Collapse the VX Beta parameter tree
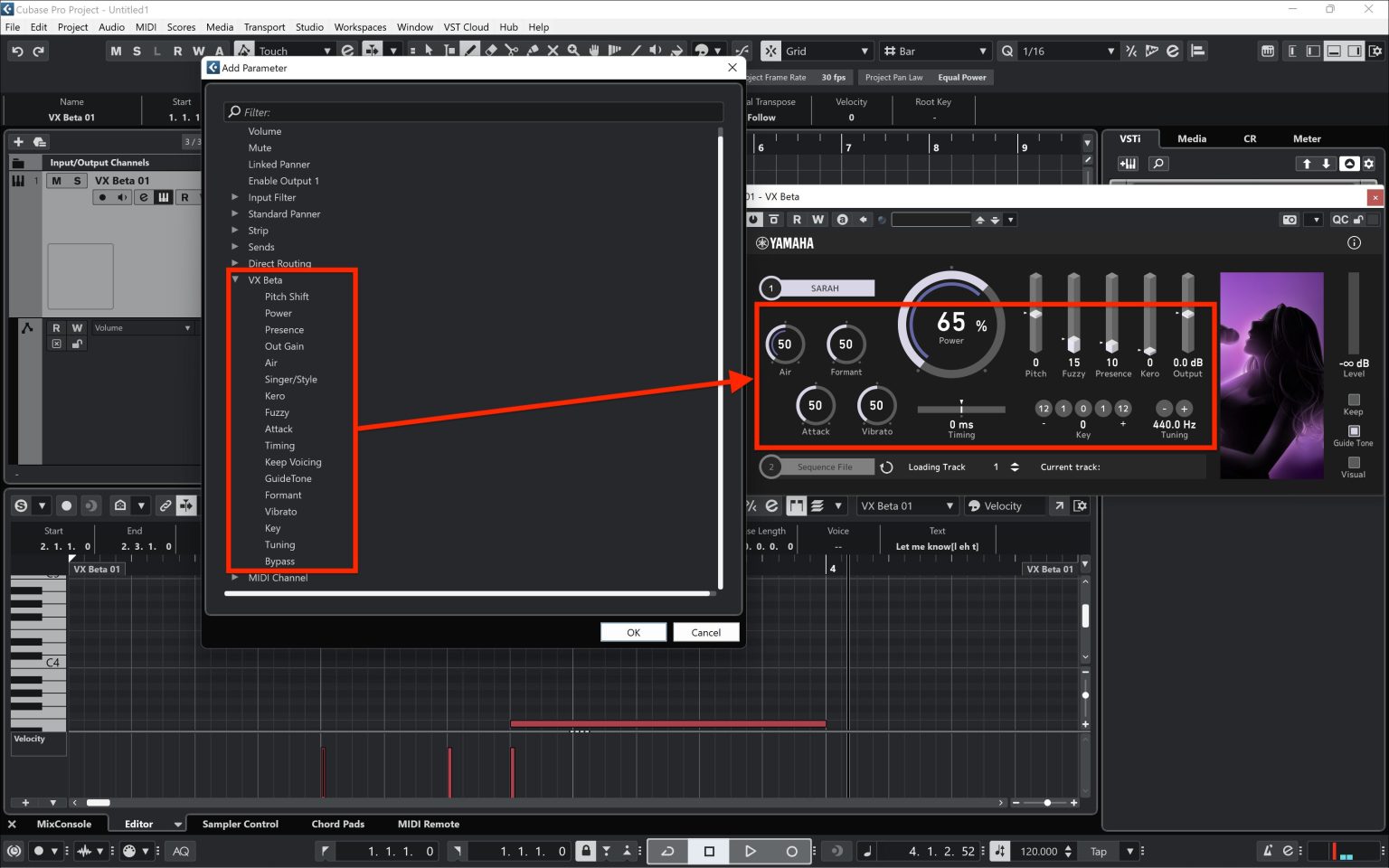This screenshot has width=1389, height=868. [x=235, y=279]
